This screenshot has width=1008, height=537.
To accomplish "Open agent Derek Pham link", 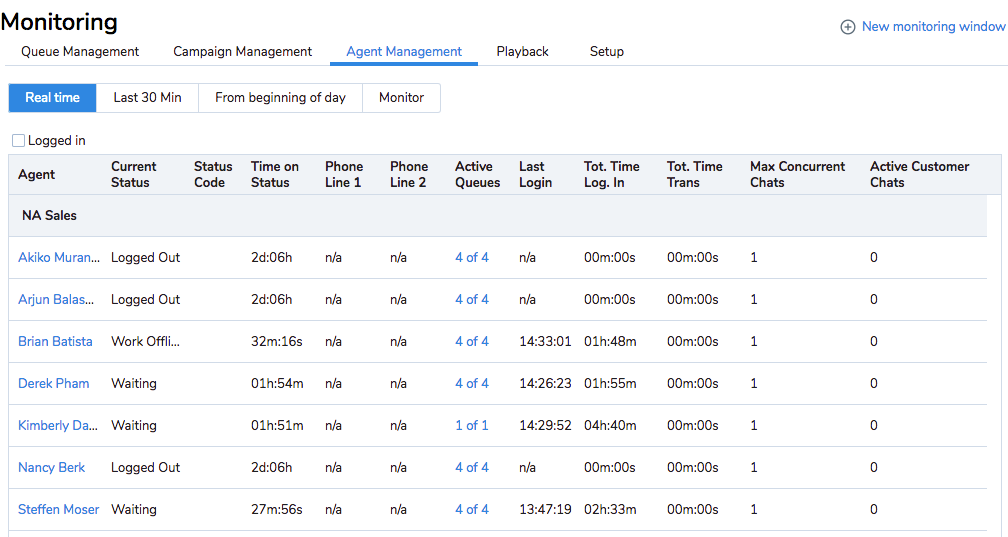I will (53, 383).
